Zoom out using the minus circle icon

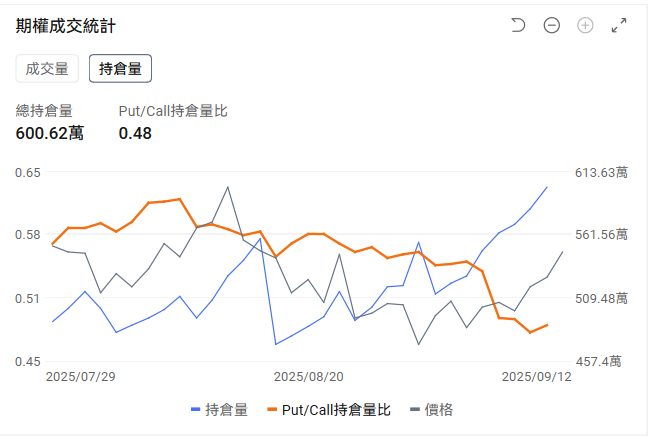point(552,26)
